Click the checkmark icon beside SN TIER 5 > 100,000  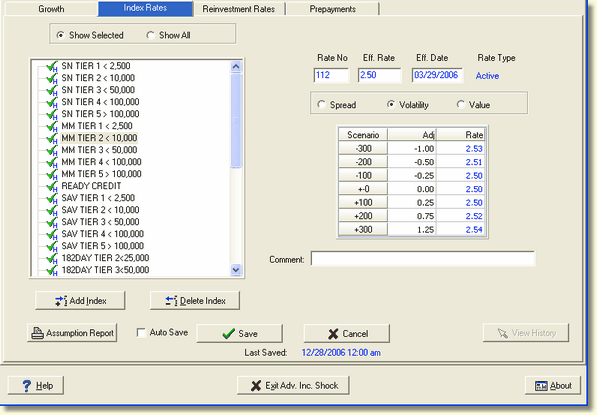click(x=52, y=115)
